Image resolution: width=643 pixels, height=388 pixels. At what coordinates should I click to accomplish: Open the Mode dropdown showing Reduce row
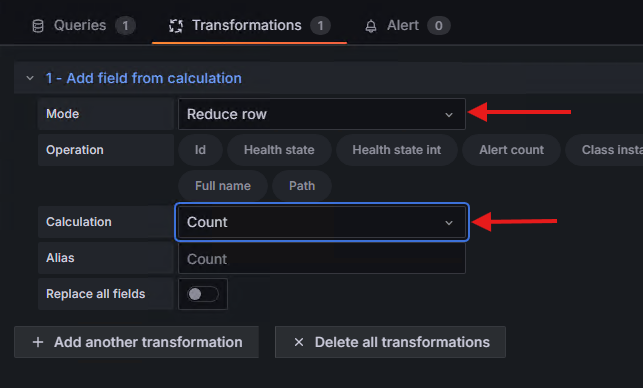tap(322, 114)
